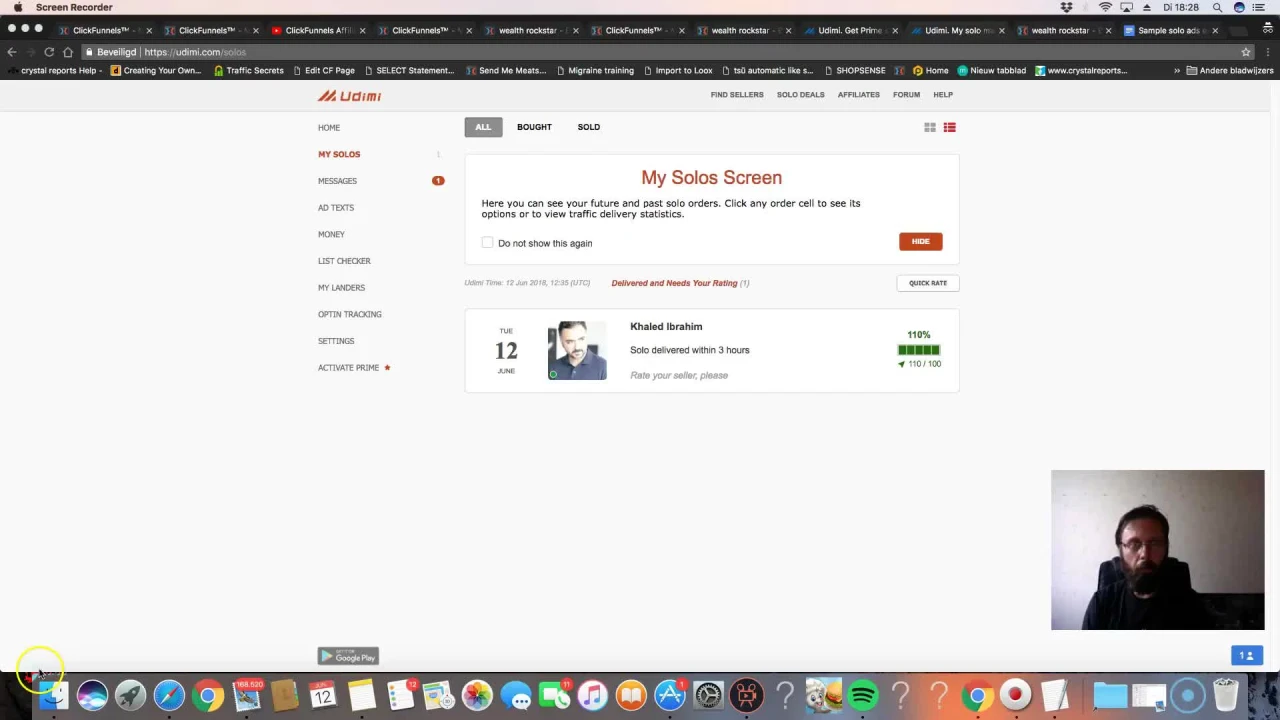This screenshot has height=720, width=1280.
Task: Open LIST CHECKER in the sidebar
Action: coord(344,261)
